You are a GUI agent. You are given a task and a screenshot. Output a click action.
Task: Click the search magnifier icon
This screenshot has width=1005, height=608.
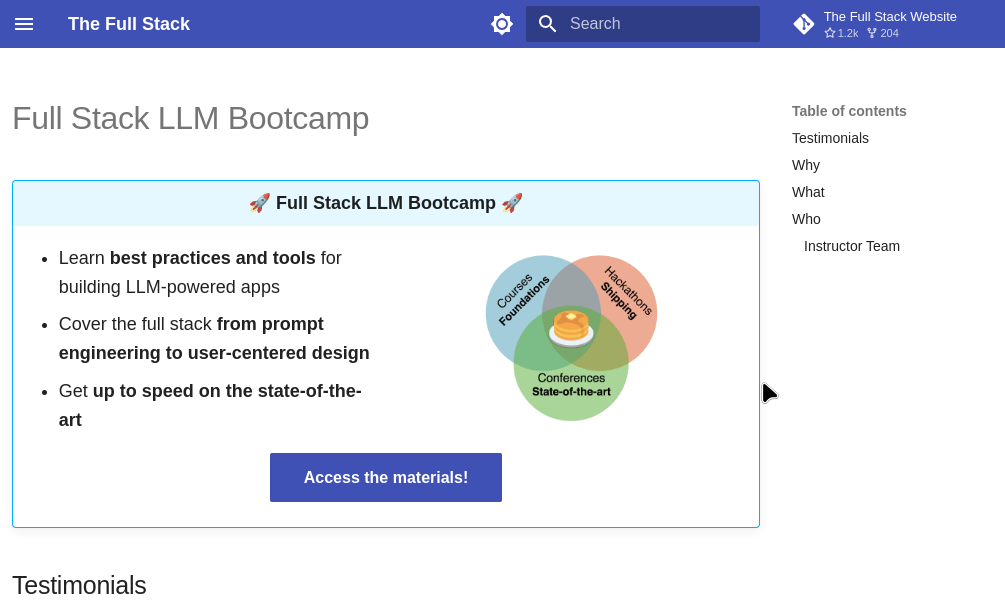pyautogui.click(x=547, y=24)
